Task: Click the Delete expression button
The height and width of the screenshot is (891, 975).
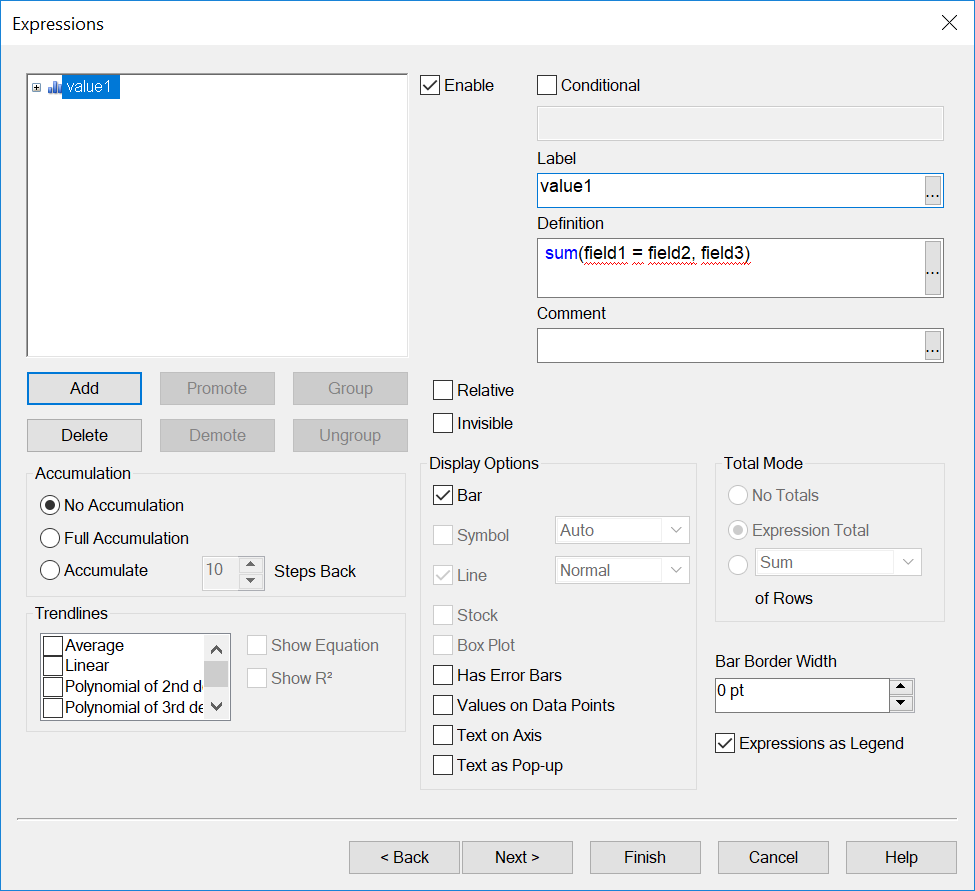Action: (x=85, y=435)
